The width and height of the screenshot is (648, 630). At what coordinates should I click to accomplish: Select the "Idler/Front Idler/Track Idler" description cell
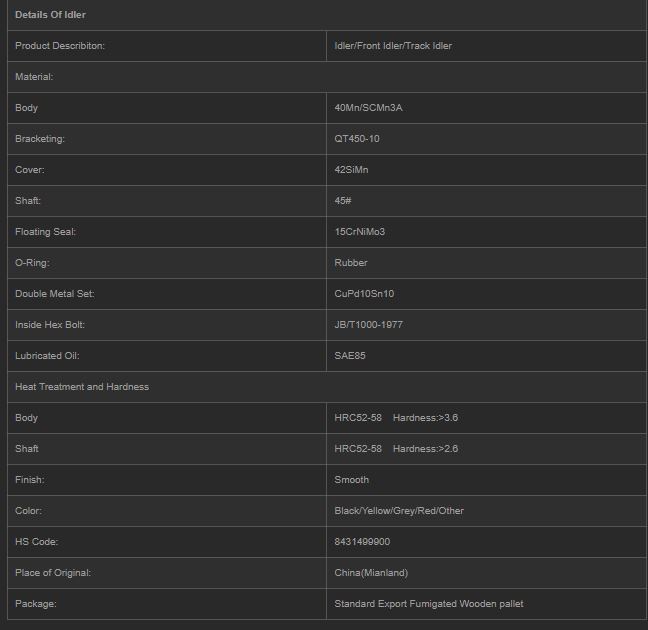[x=393, y=46]
